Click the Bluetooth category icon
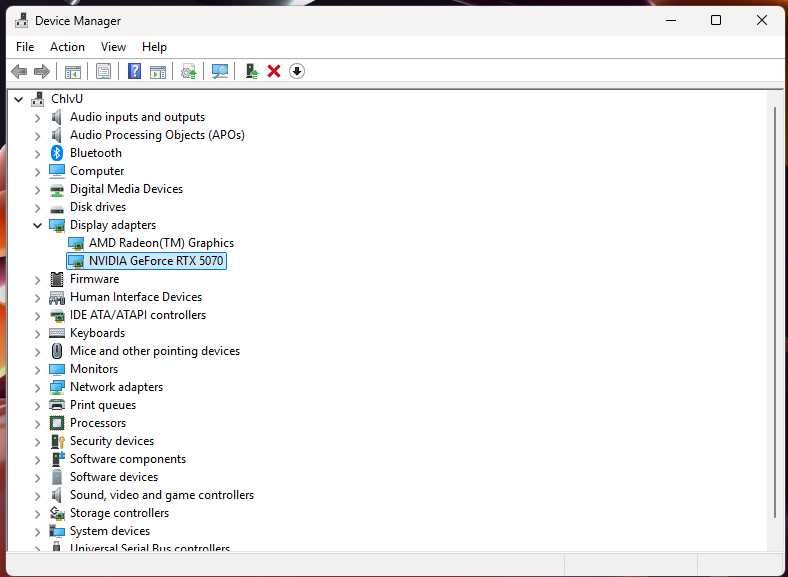The image size is (788, 577). pos(57,153)
